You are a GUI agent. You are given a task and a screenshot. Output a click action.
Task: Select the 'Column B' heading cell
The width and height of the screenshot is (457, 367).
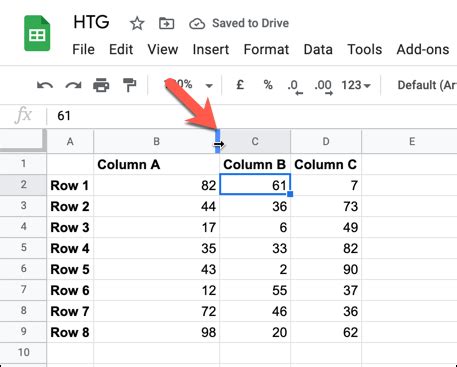[255, 164]
